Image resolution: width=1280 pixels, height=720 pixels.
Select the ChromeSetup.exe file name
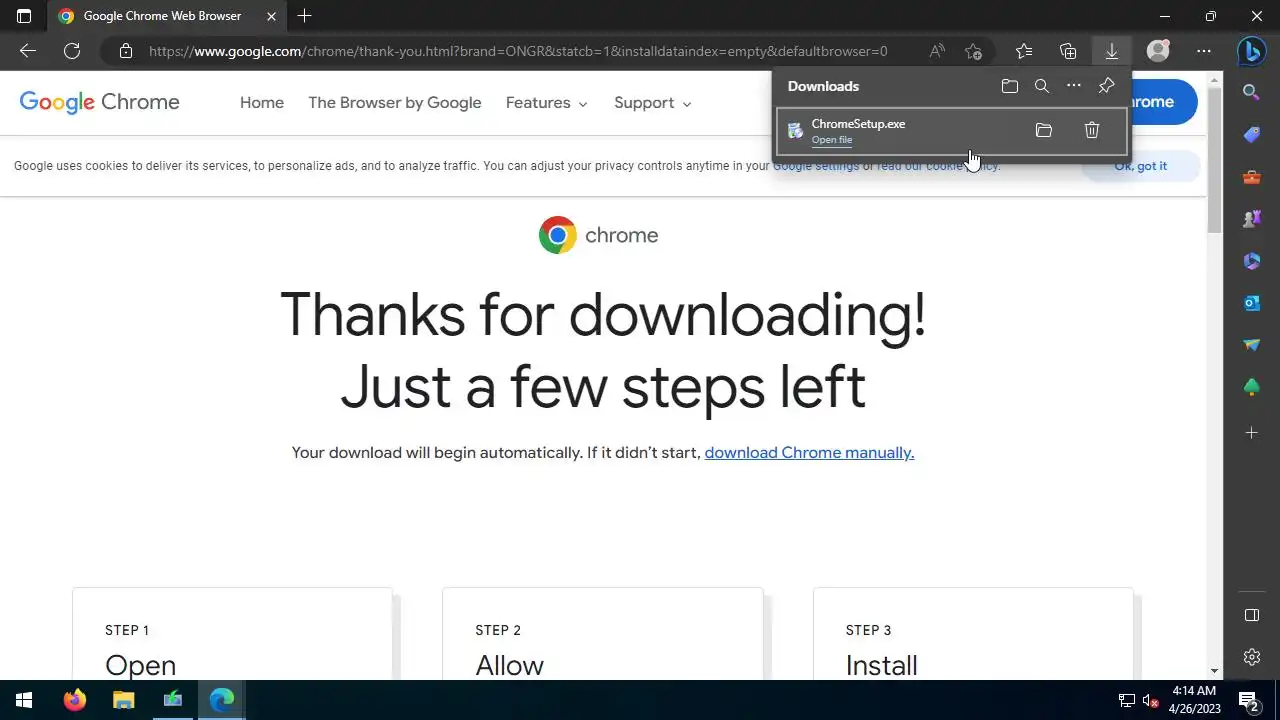(858, 124)
